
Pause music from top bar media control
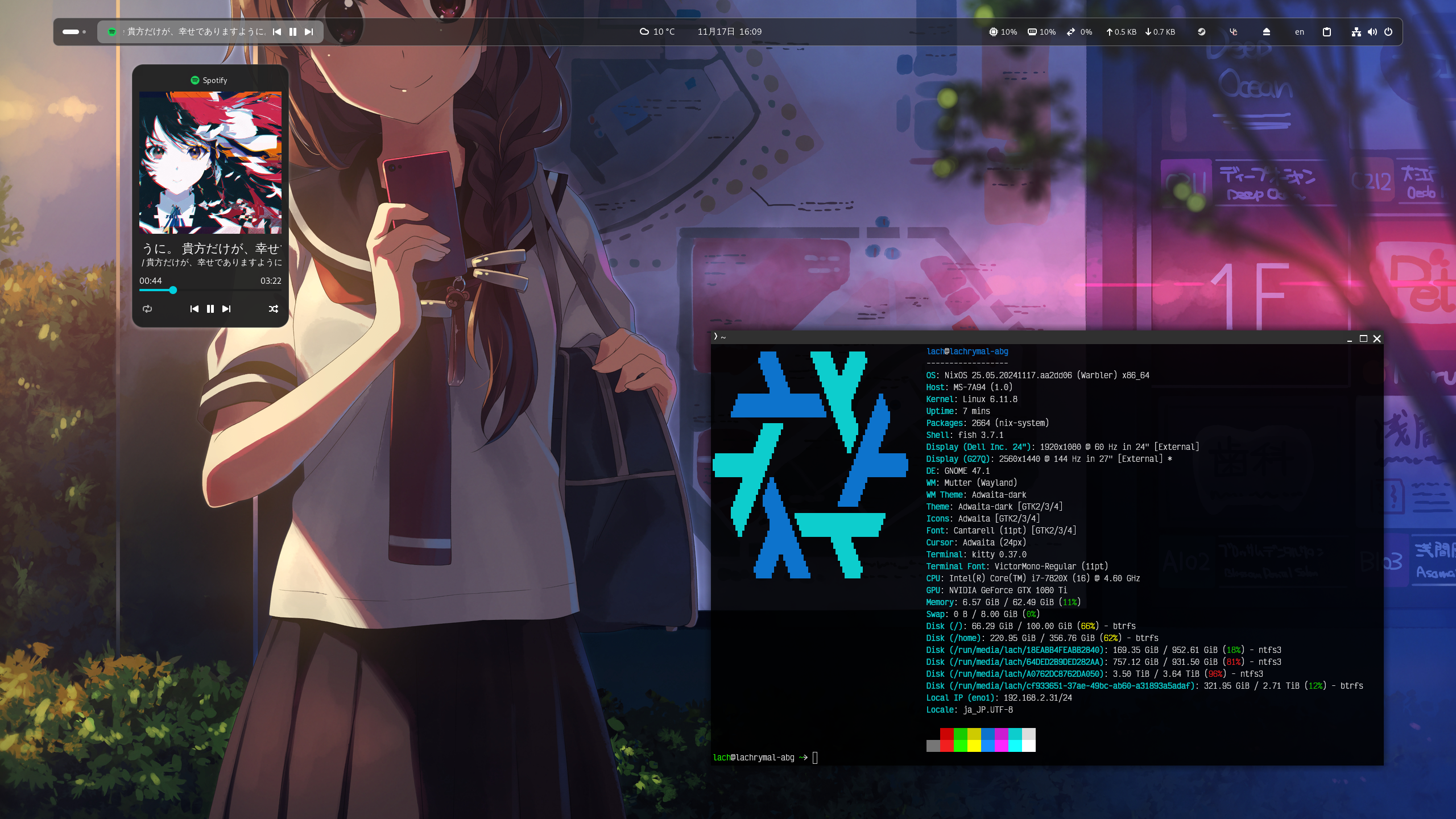point(293,32)
